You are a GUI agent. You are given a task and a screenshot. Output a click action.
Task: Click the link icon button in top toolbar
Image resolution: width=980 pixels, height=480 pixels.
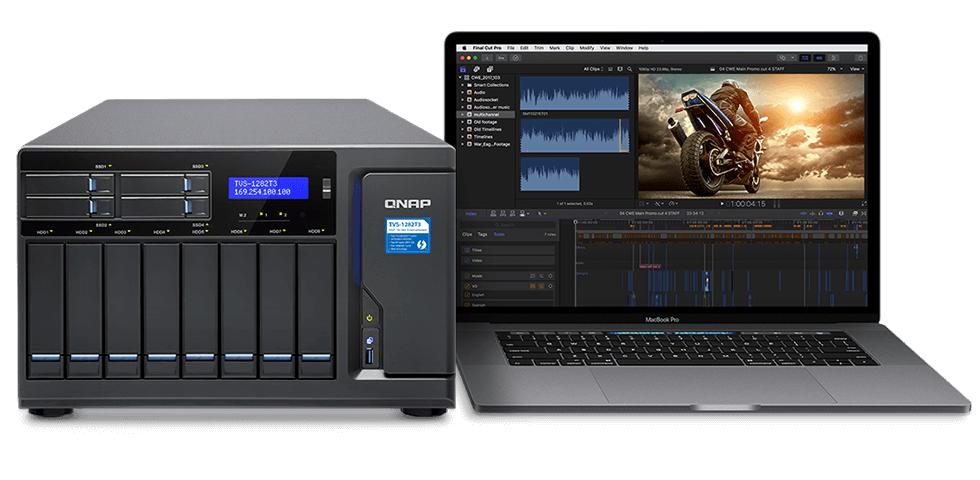[x=782, y=58]
